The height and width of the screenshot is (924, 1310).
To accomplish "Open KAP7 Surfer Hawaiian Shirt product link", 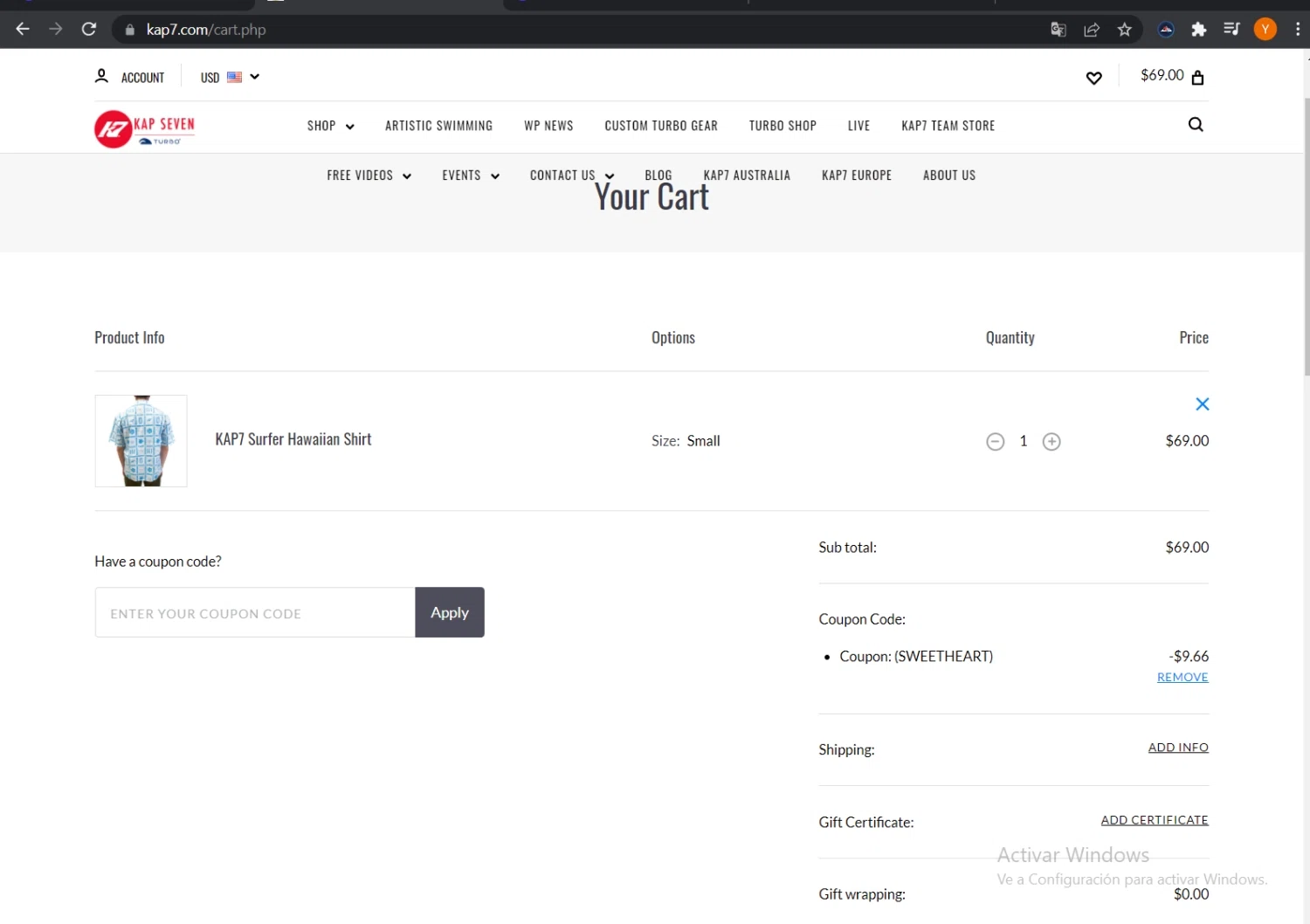I will tap(293, 439).
